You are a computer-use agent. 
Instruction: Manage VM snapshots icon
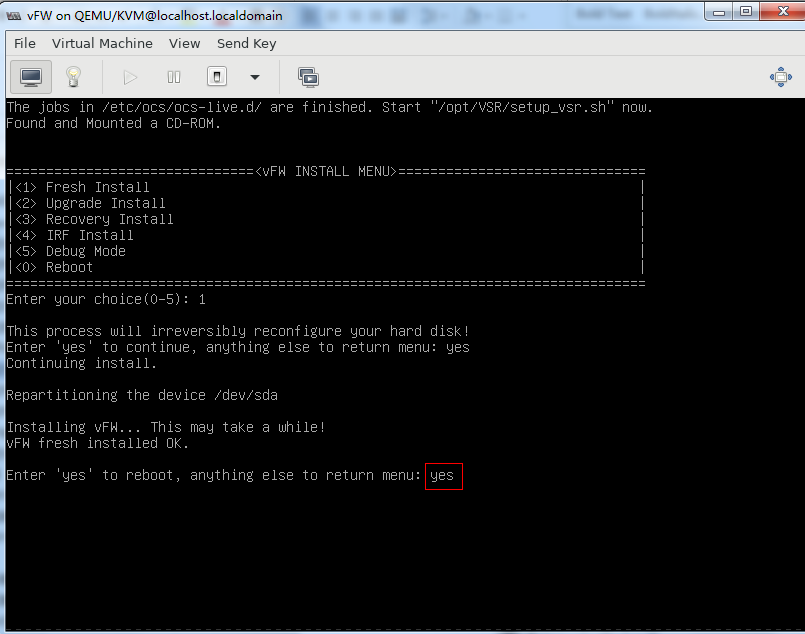(x=309, y=77)
